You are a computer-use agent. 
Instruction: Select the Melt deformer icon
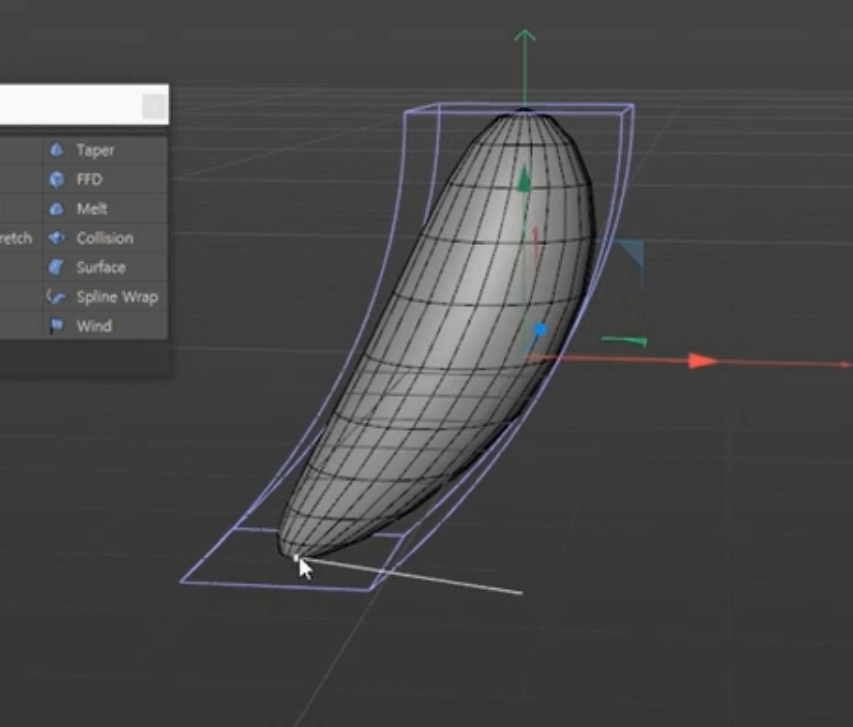[56, 208]
